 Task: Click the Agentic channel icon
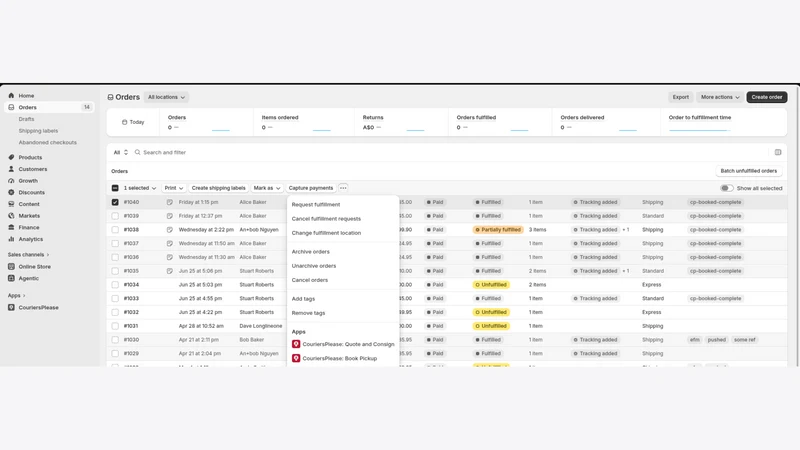point(11,278)
